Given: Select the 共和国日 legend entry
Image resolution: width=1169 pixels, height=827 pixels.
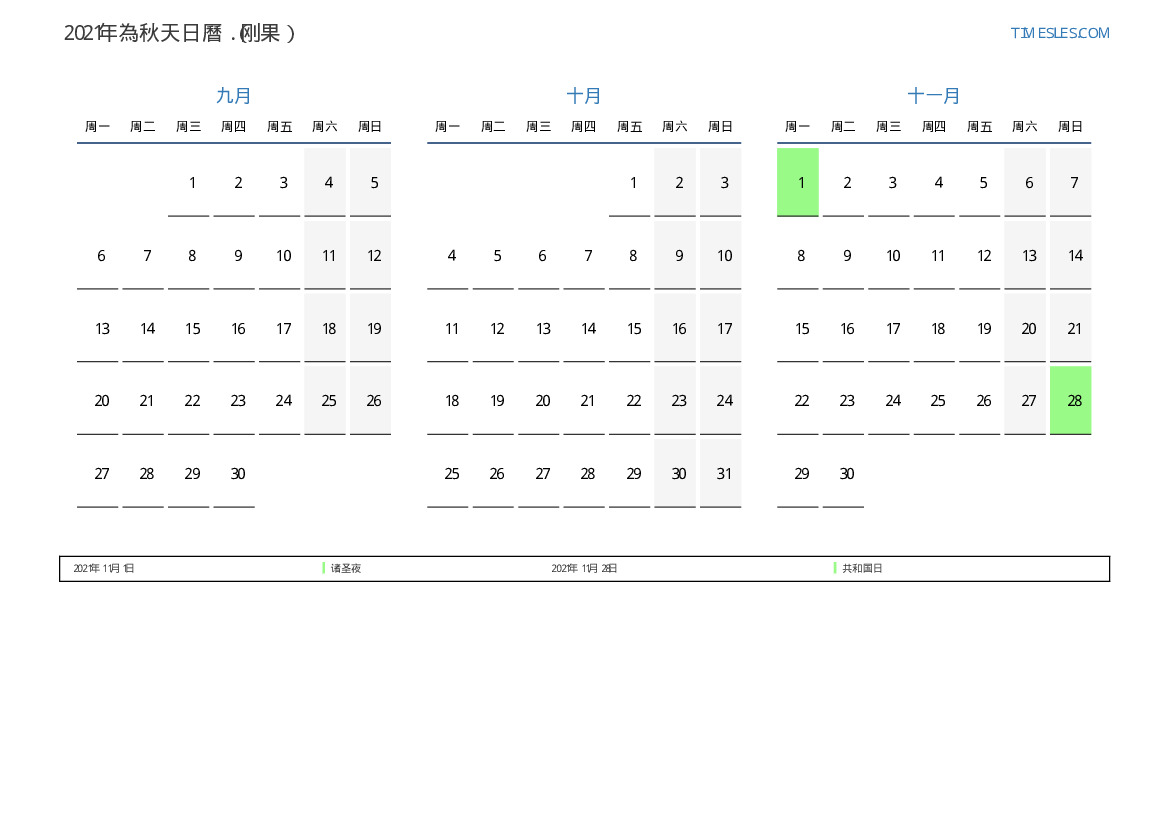Looking at the screenshot, I should 862,568.
